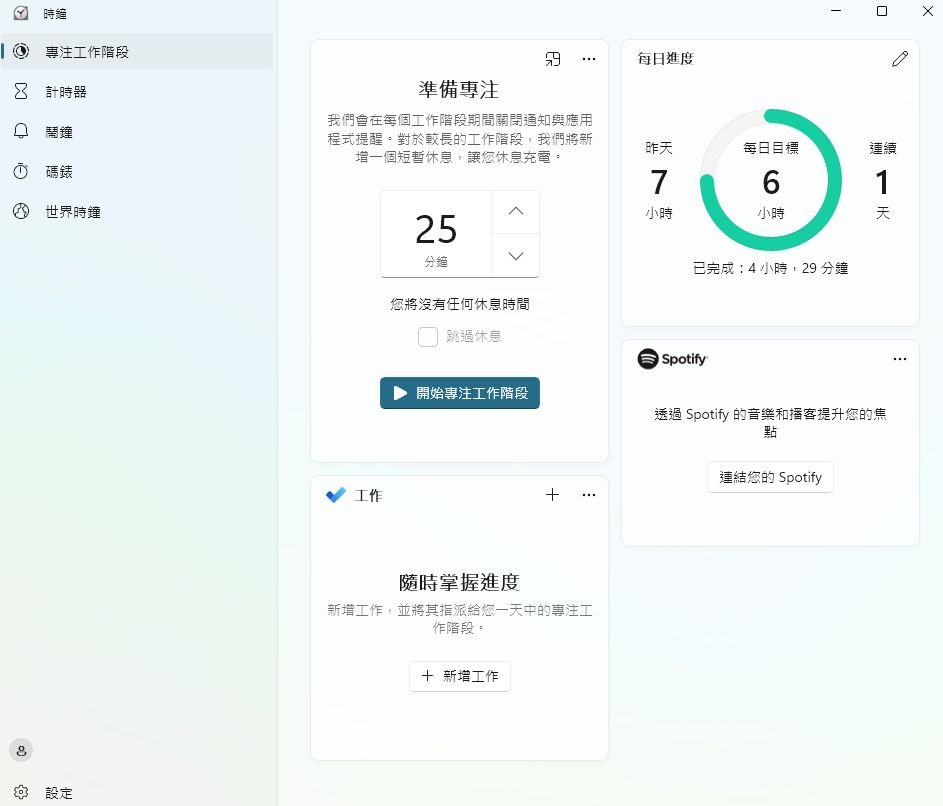The width and height of the screenshot is (943, 806).
Task: Go to the 碼錶 stopwatch page
Action: [137, 171]
